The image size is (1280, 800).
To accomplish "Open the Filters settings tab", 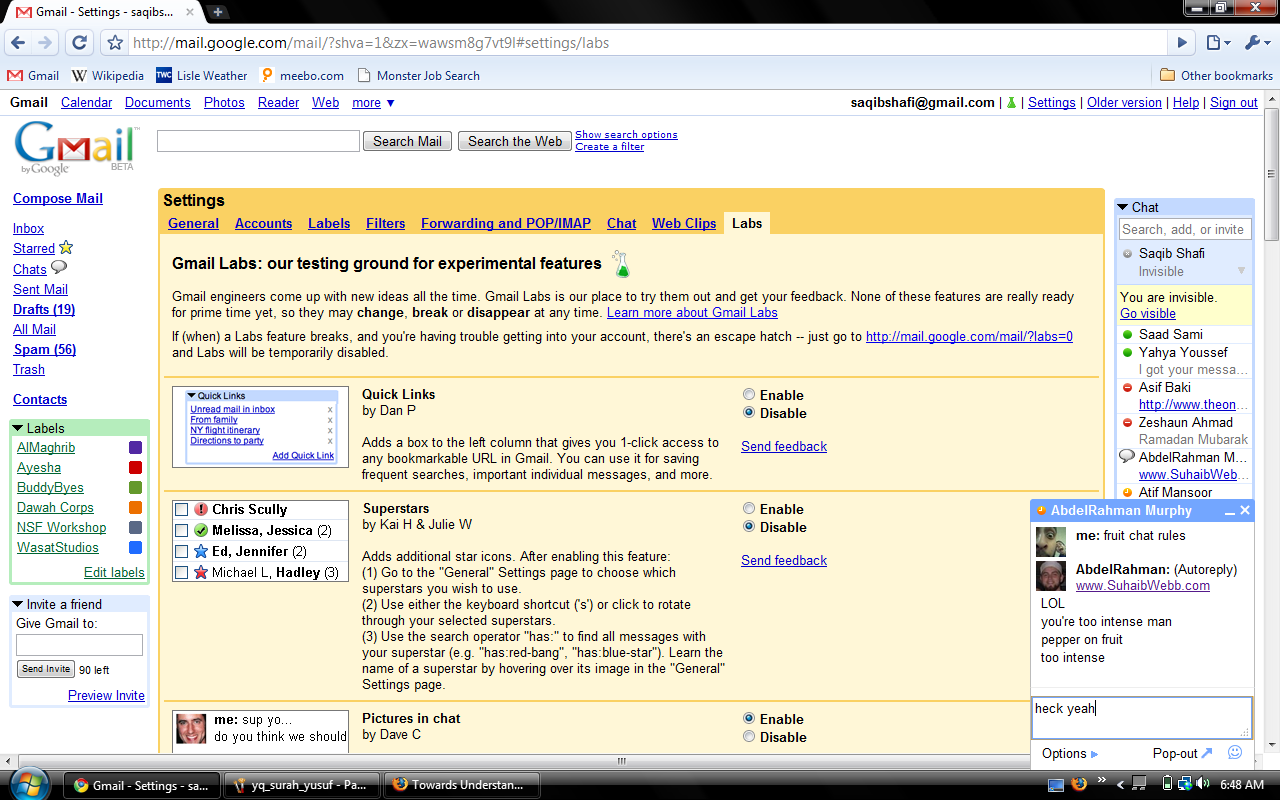I will [386, 223].
